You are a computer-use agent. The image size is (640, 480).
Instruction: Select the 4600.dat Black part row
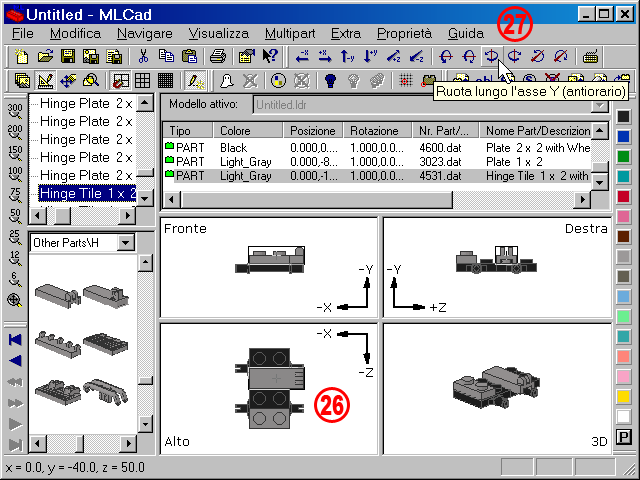377,147
